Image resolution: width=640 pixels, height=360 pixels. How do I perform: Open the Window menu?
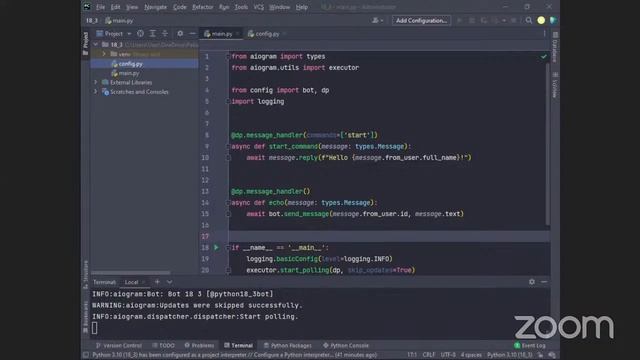click(280, 7)
